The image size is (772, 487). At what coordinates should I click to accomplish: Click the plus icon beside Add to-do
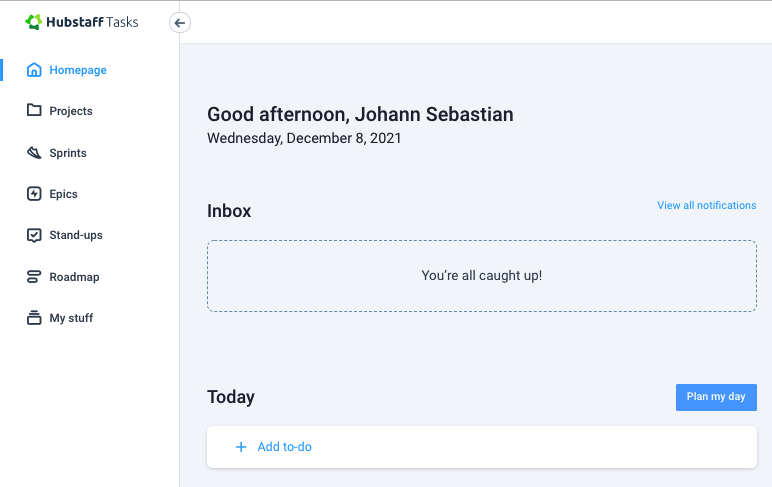[x=241, y=447]
